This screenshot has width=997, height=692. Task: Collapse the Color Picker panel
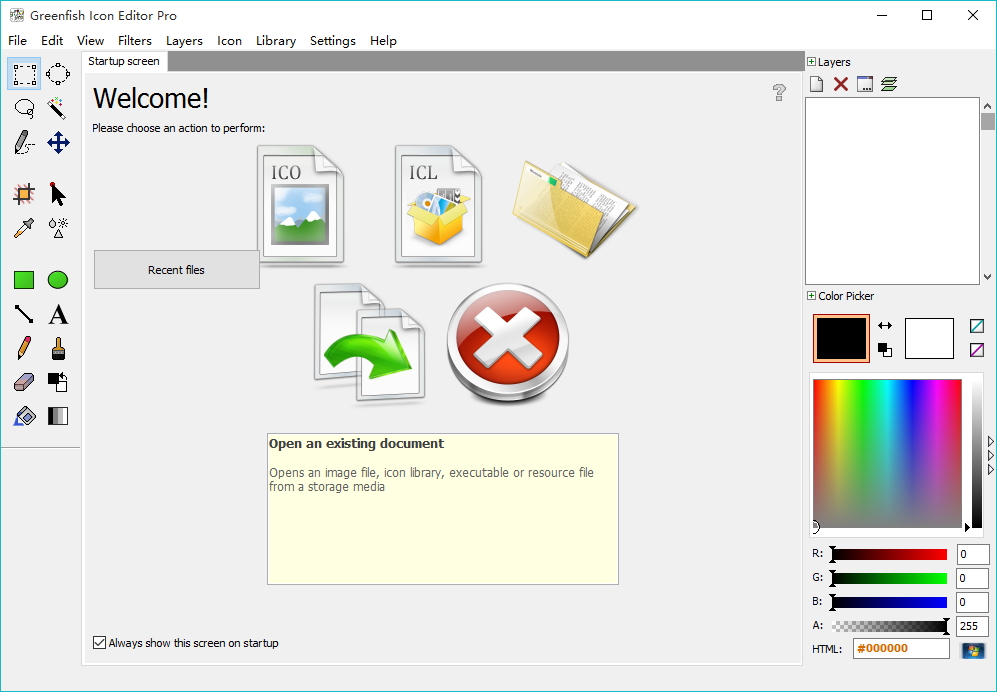tap(811, 296)
